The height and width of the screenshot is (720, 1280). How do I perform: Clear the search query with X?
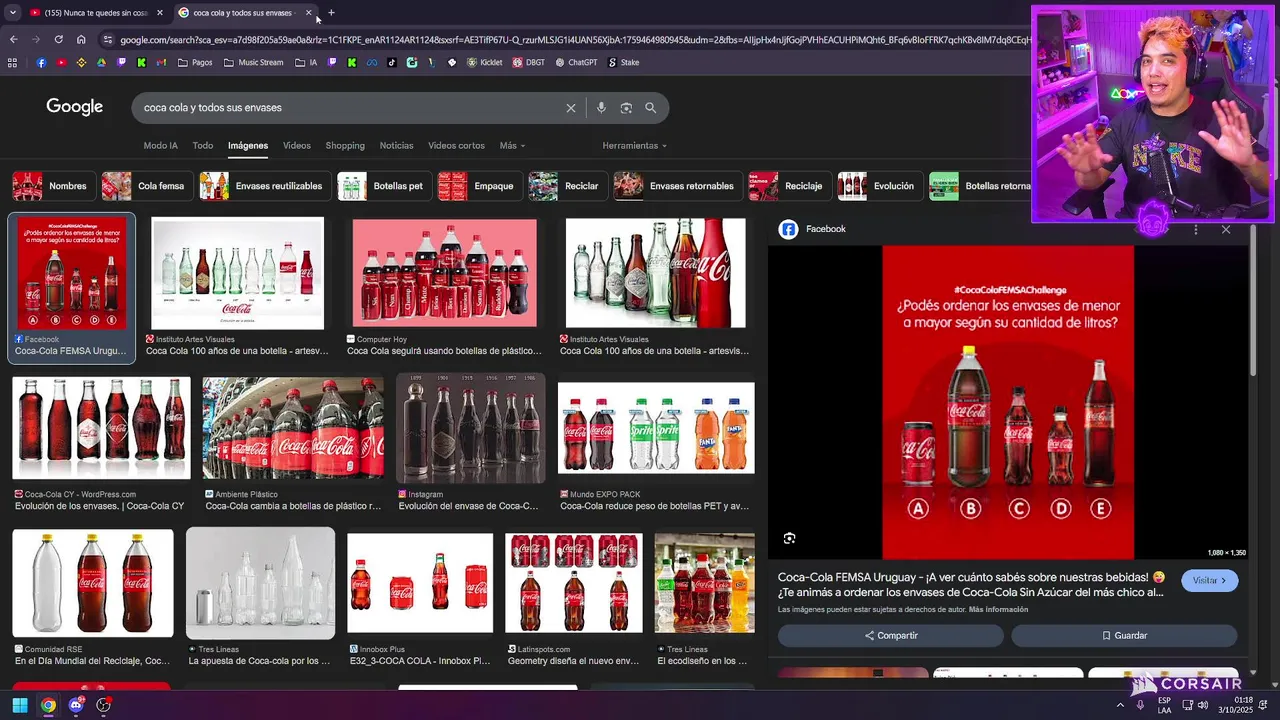point(571,108)
